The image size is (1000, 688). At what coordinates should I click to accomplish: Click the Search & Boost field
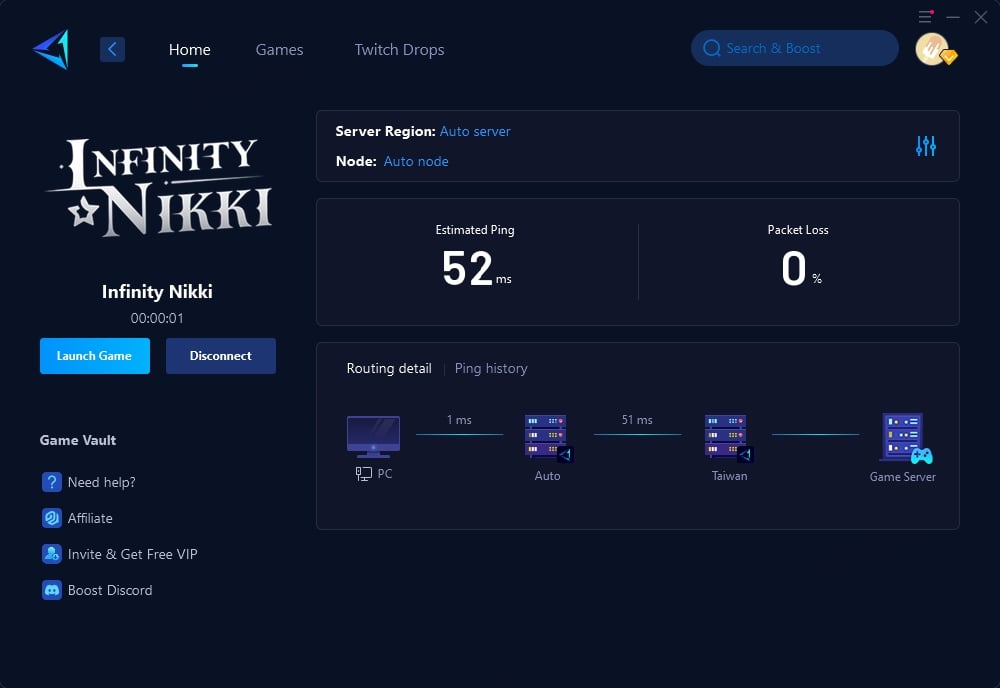pos(795,48)
